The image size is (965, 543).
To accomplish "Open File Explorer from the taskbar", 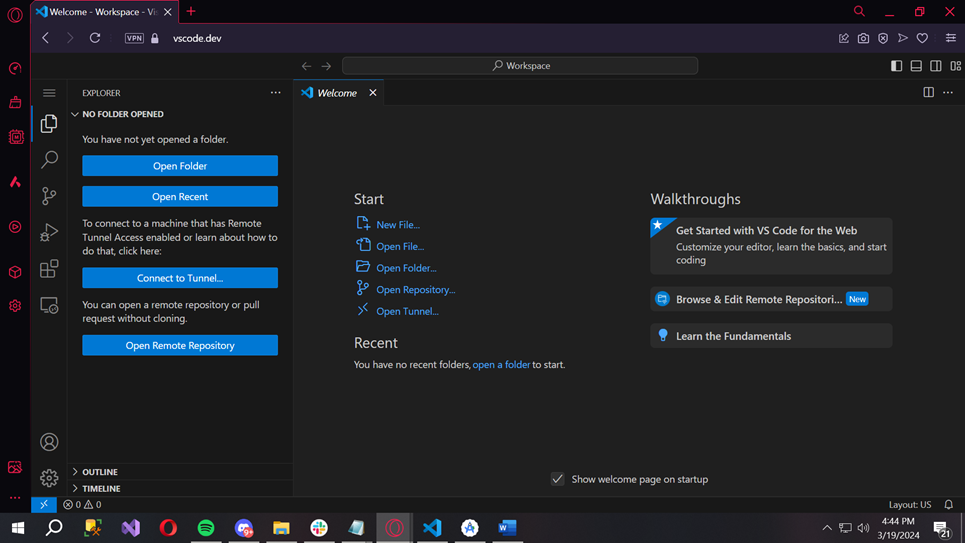I will tap(281, 528).
